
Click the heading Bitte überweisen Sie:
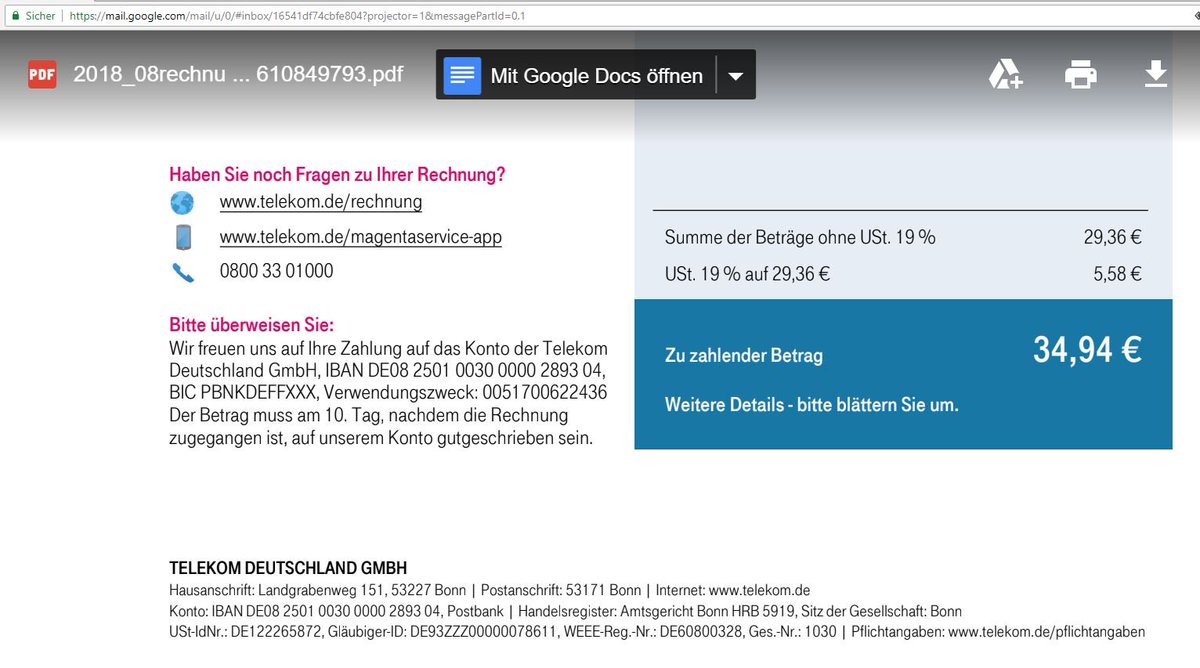click(x=252, y=326)
